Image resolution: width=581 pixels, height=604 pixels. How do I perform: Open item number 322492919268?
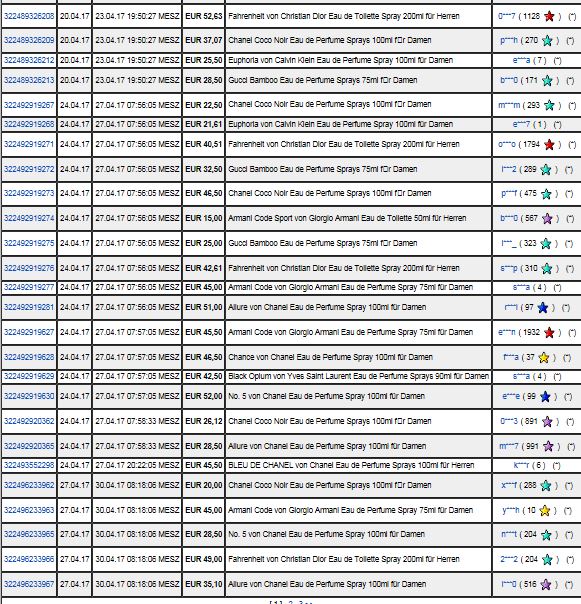point(29,124)
